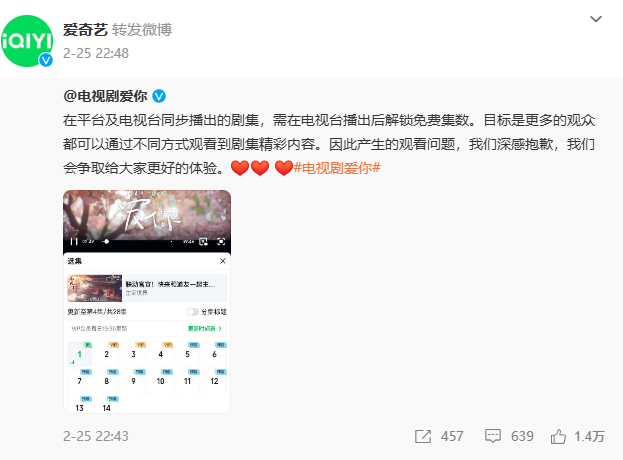The height and width of the screenshot is (460, 623).
Task: Open comments via the speech bubble icon
Action: point(493,436)
